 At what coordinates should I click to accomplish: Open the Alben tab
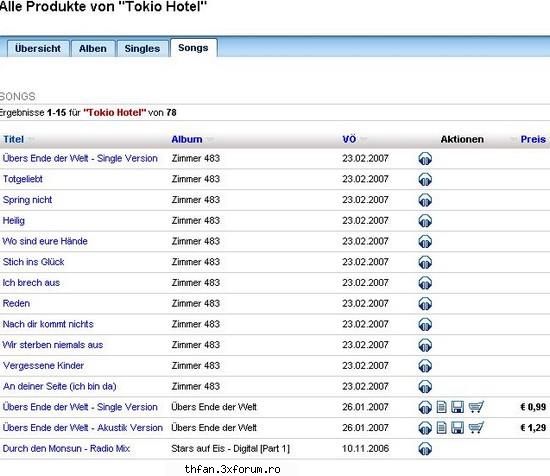pos(93,48)
